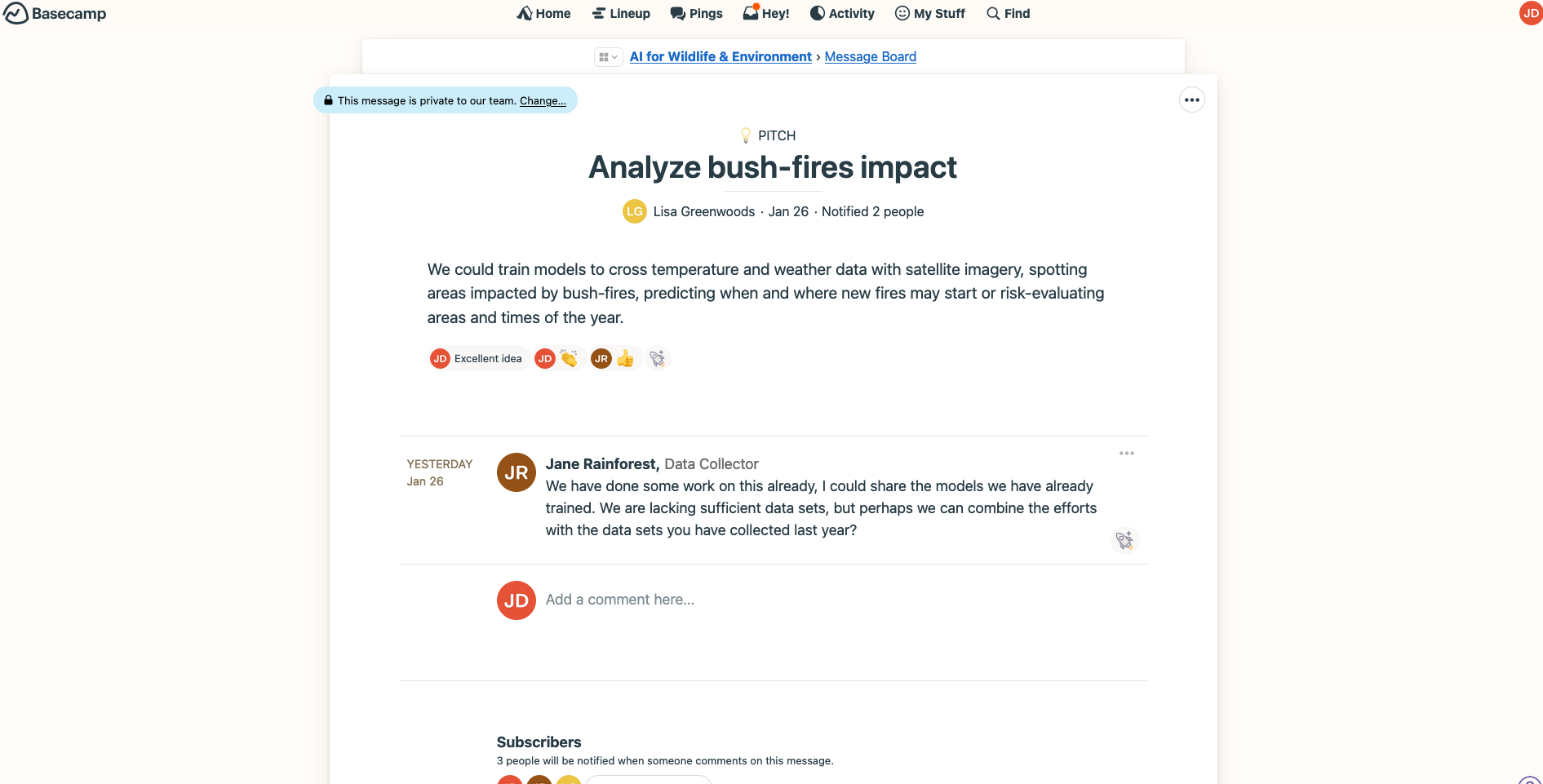Go to AI for Wildlife & Environment project
Screen dimensions: 1543x784
coord(721,56)
